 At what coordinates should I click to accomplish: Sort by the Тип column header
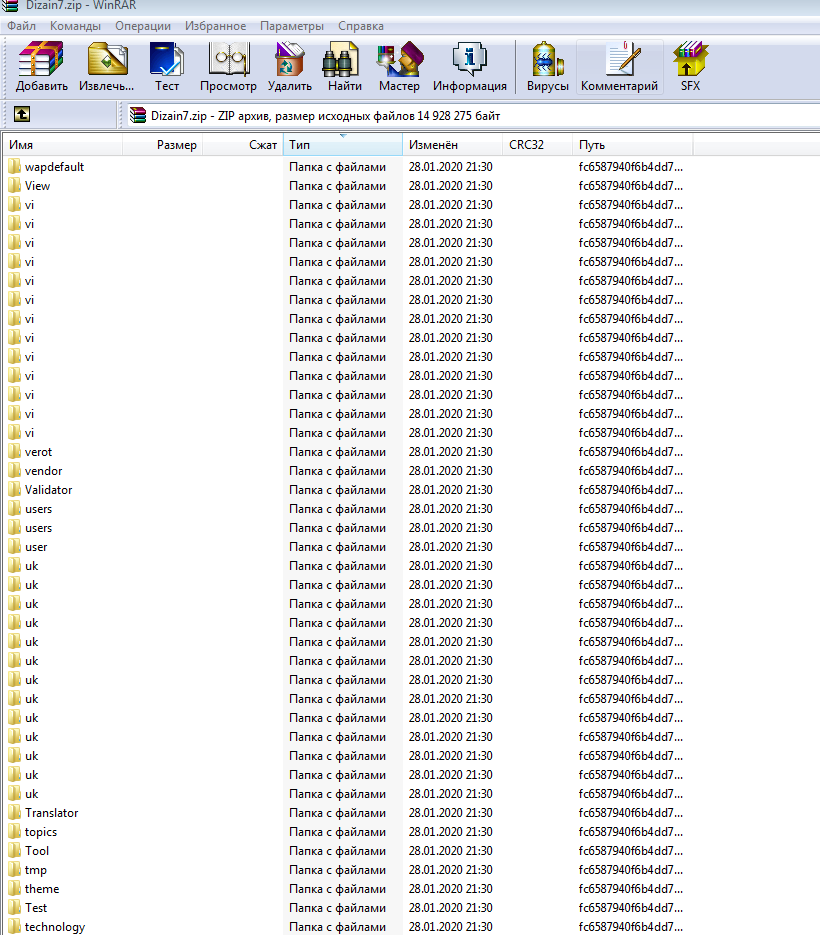[x=340, y=146]
